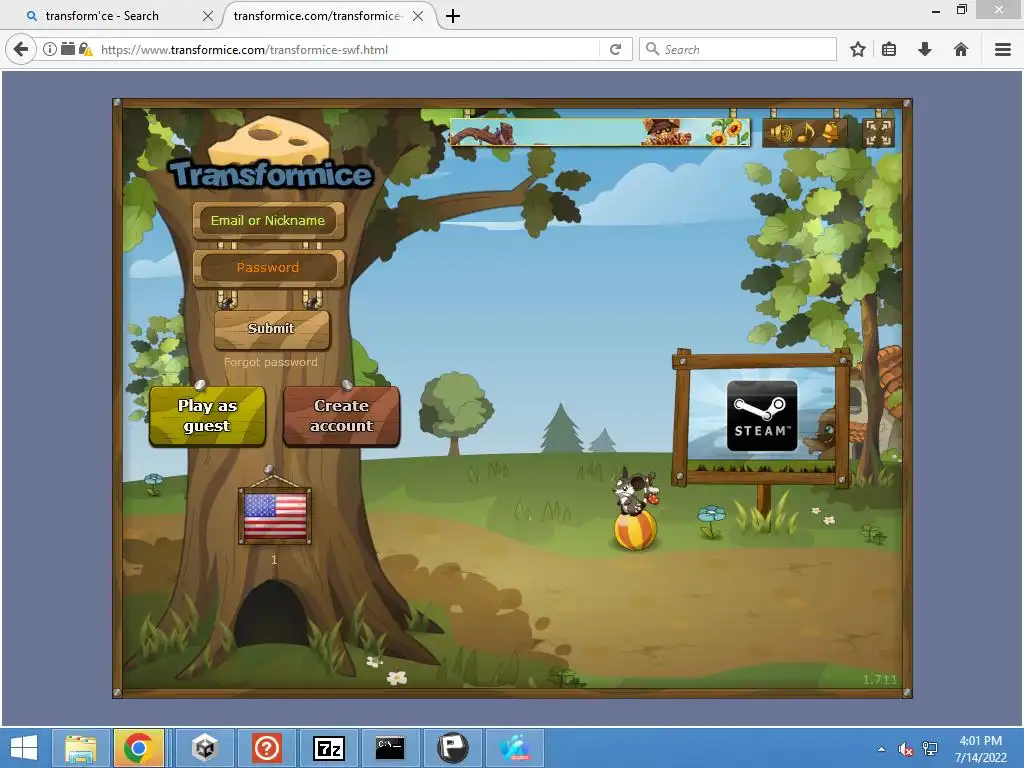The width and height of the screenshot is (1024, 768).
Task: Click the event banner with sunflowers
Action: pos(600,132)
